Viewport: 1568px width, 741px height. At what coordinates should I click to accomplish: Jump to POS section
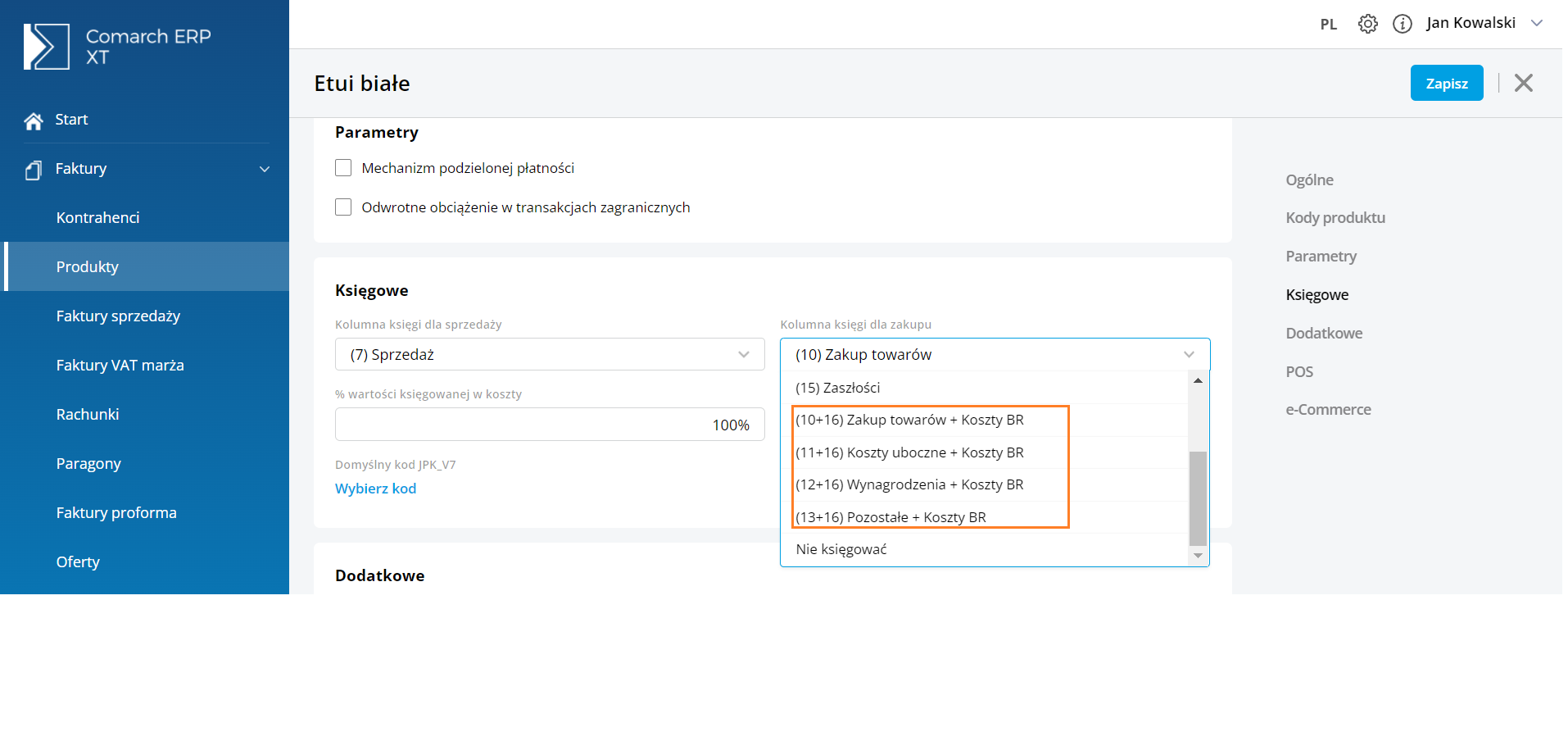click(1299, 372)
